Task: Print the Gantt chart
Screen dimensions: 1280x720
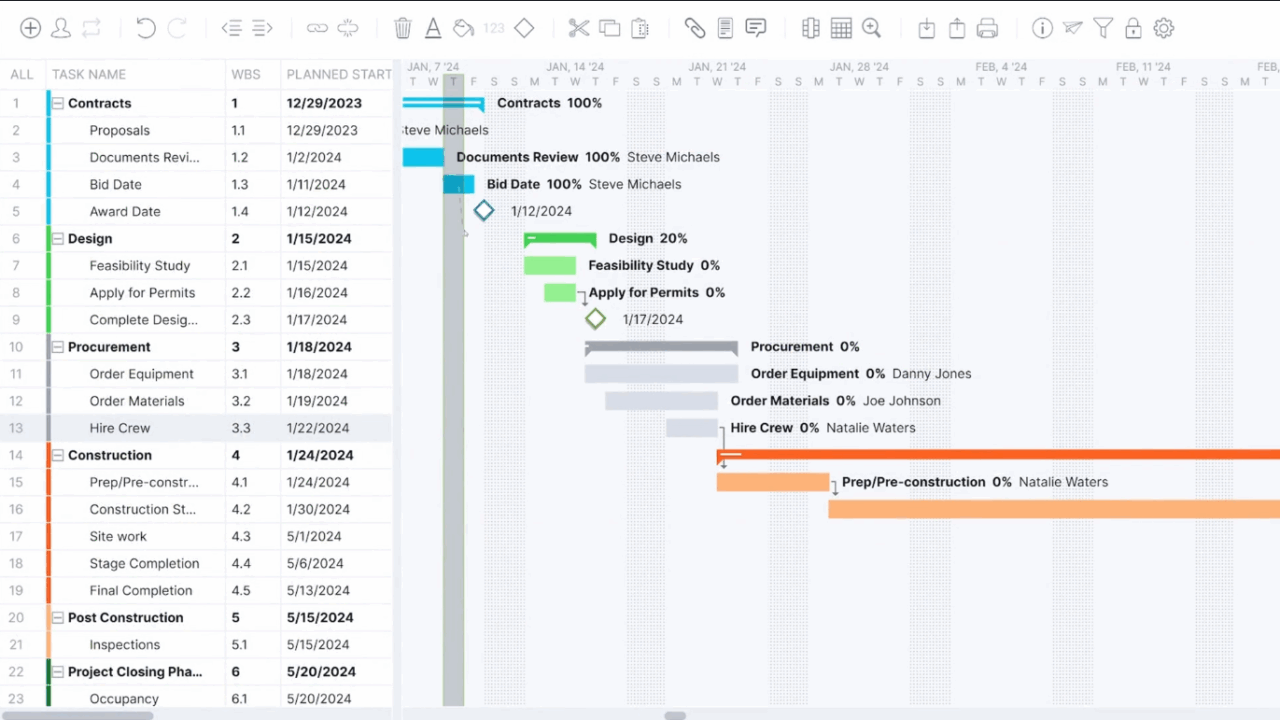Action: click(x=988, y=28)
